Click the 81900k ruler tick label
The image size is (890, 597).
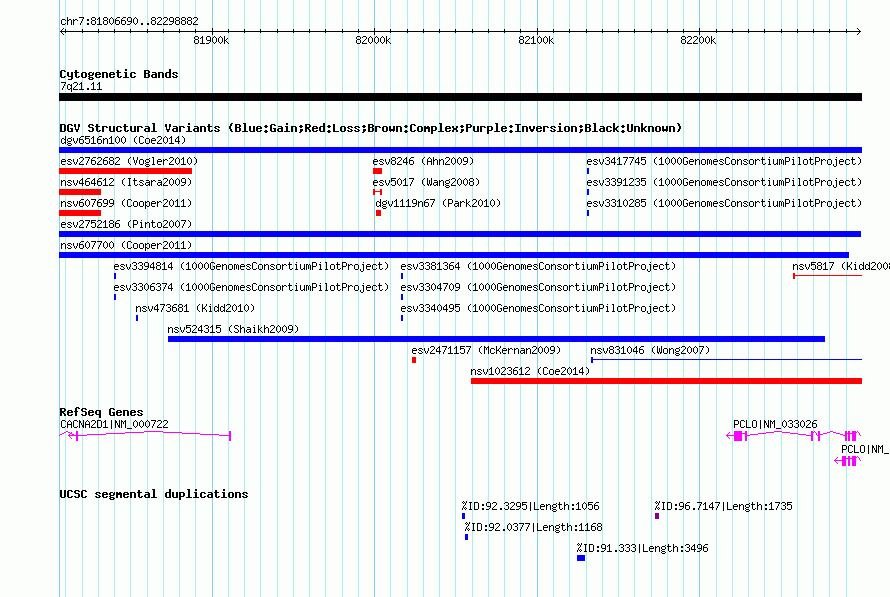(211, 40)
